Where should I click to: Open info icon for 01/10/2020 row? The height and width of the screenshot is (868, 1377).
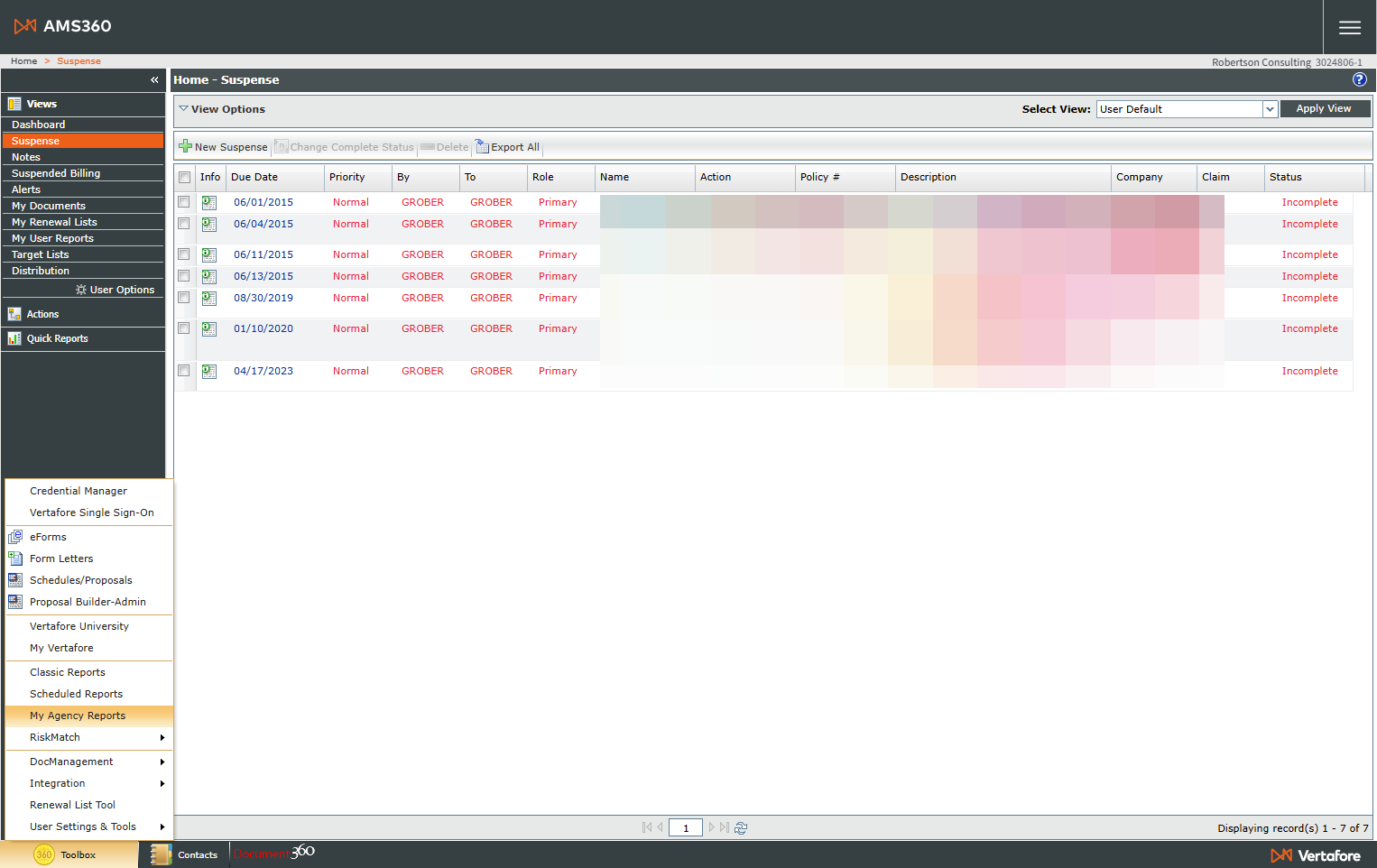coord(209,328)
